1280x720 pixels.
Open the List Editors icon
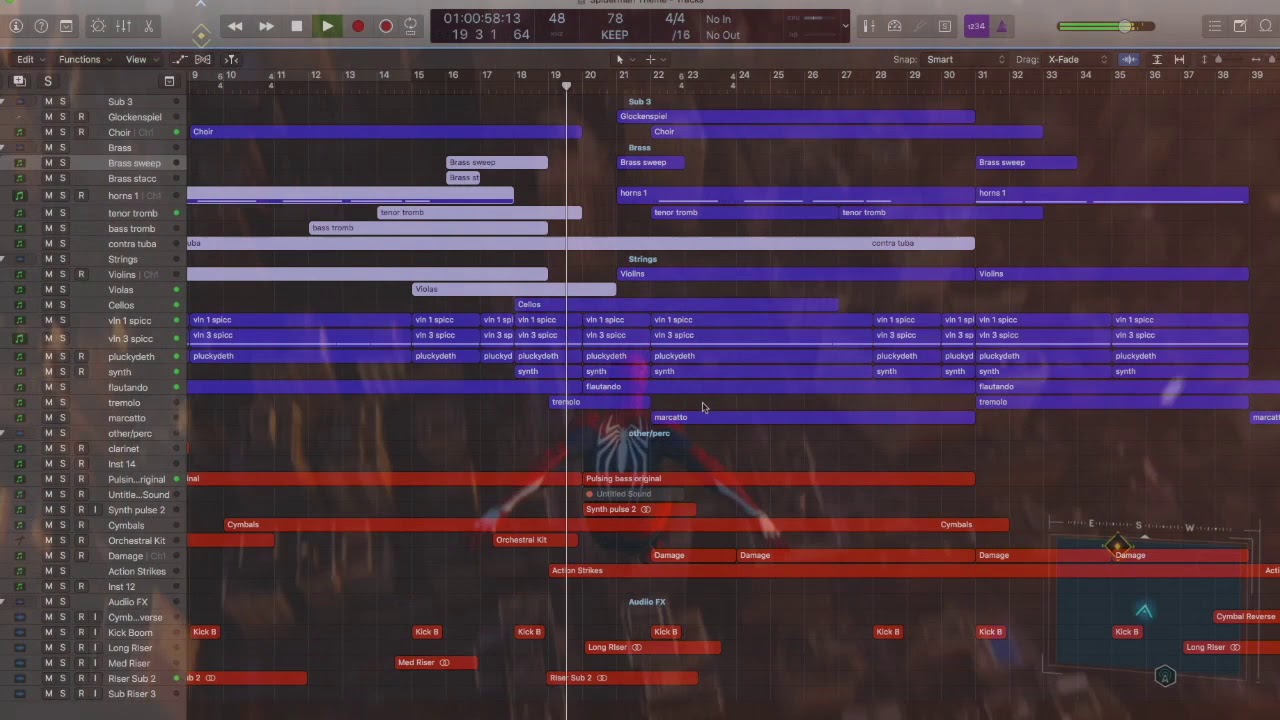(x=1214, y=26)
